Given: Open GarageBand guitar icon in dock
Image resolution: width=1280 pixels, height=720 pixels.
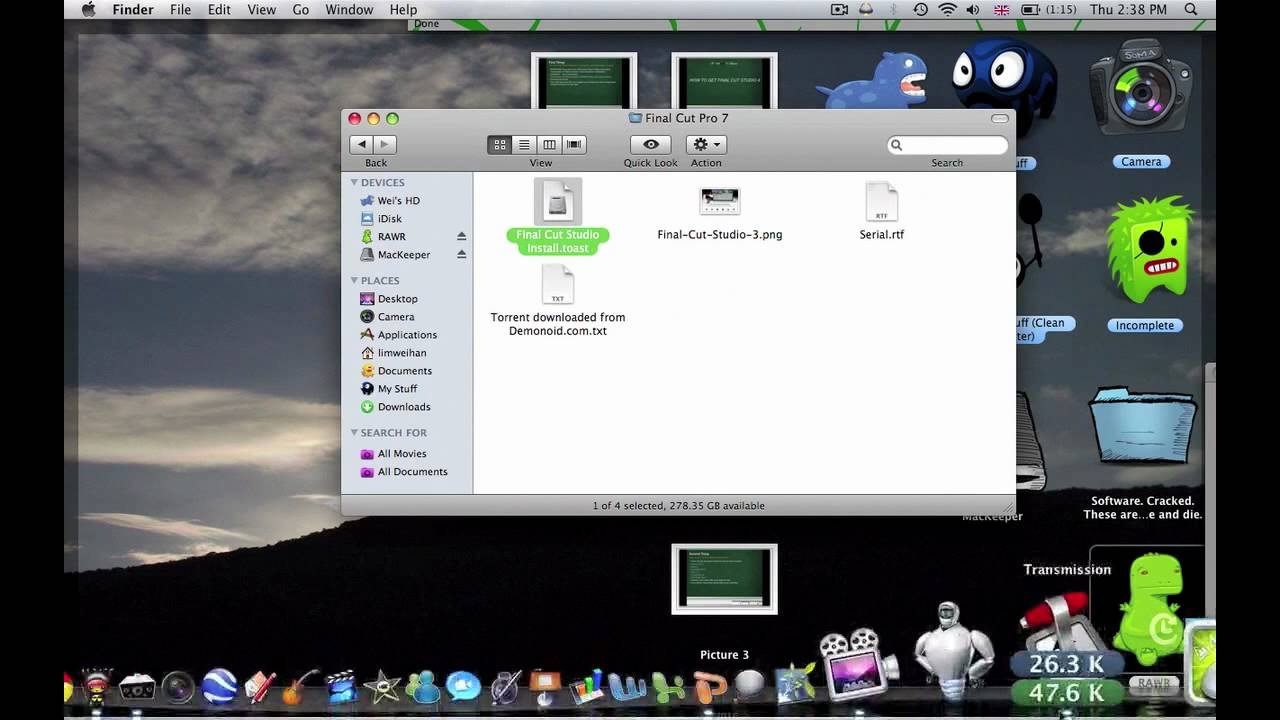Looking at the screenshot, I should [300, 687].
